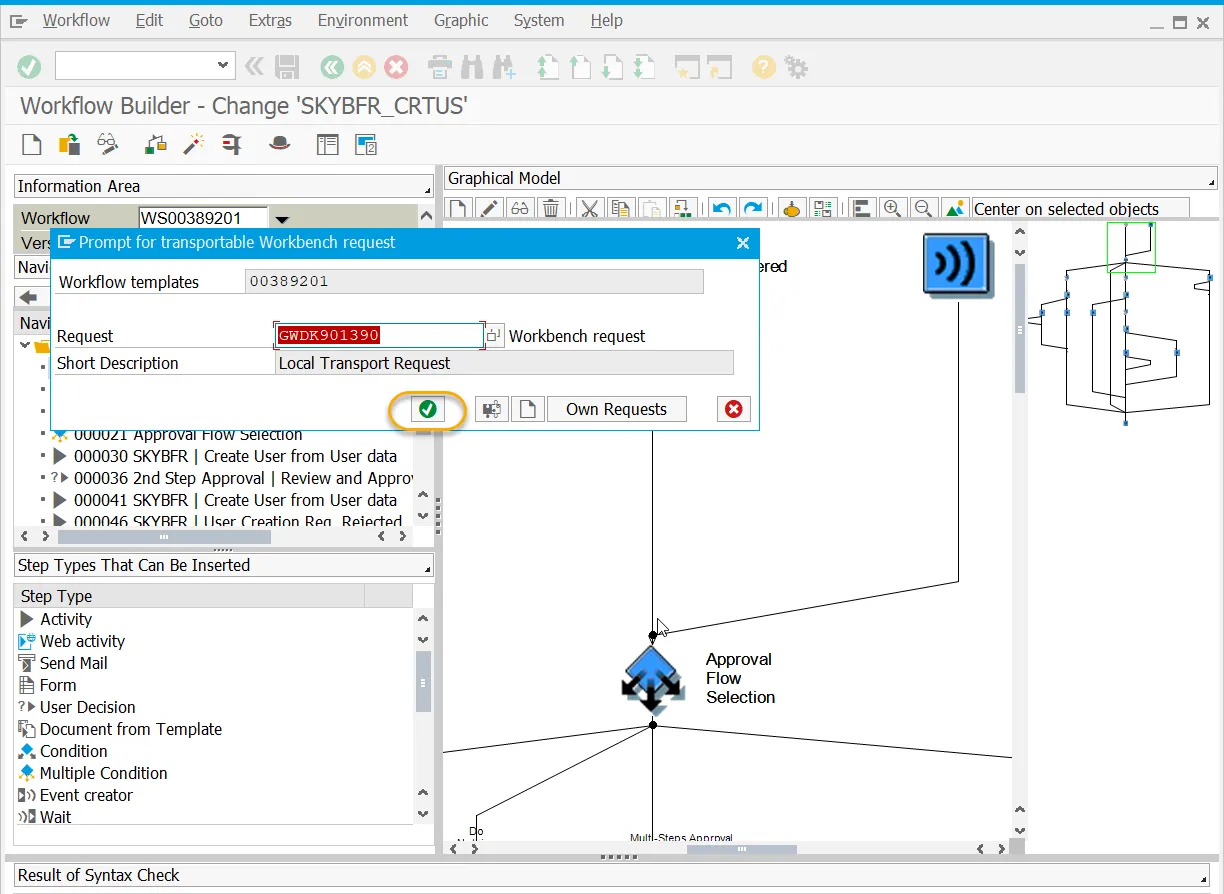Click the Delete trash icon in the Graphical Model toolbar
This screenshot has height=894, width=1224.
coord(551,208)
